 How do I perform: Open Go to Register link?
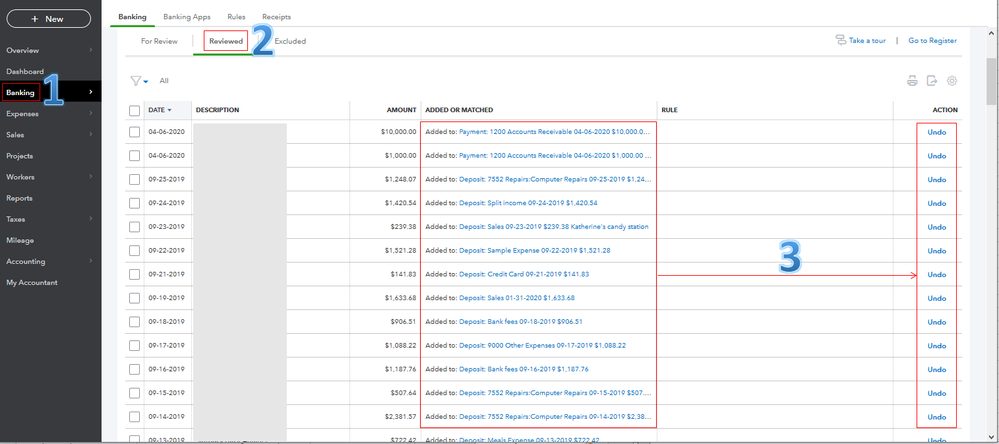932,40
